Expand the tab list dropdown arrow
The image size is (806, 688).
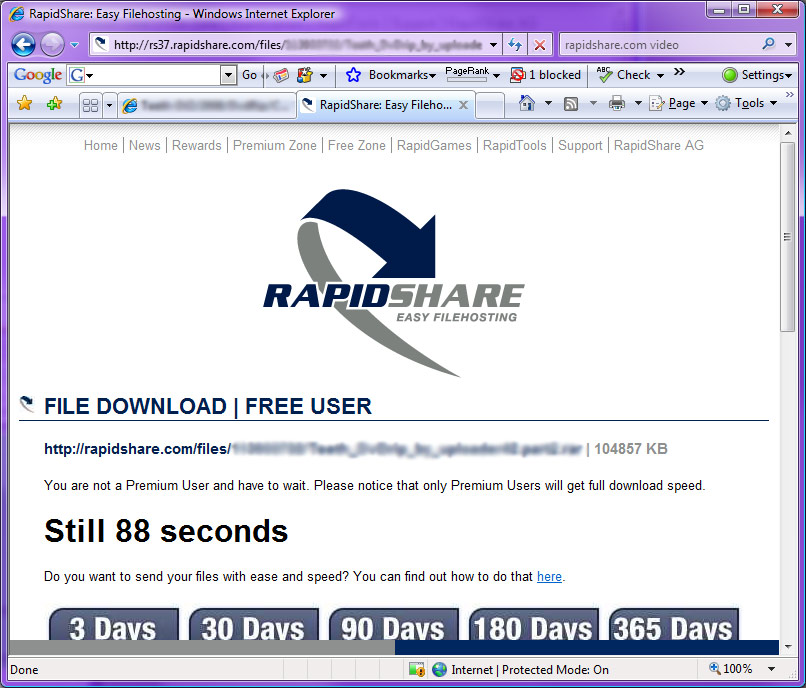(x=109, y=105)
